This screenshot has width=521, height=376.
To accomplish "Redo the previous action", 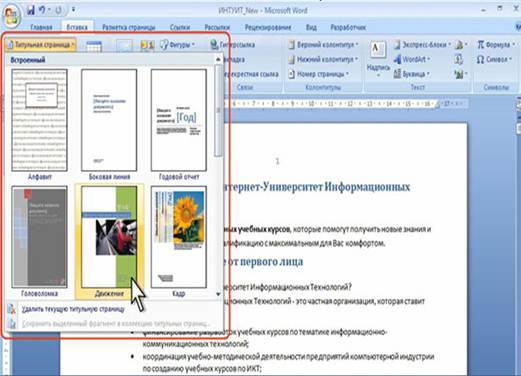I will [x=58, y=10].
